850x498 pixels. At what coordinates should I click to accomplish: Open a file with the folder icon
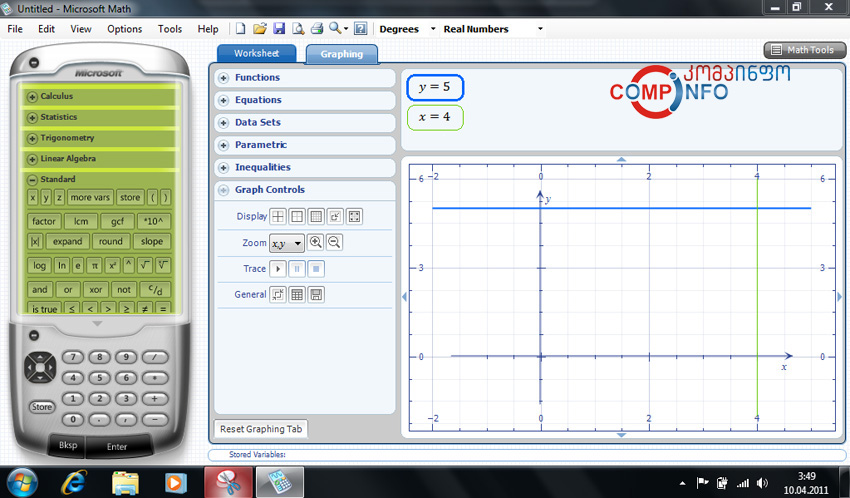pyautogui.click(x=260, y=29)
